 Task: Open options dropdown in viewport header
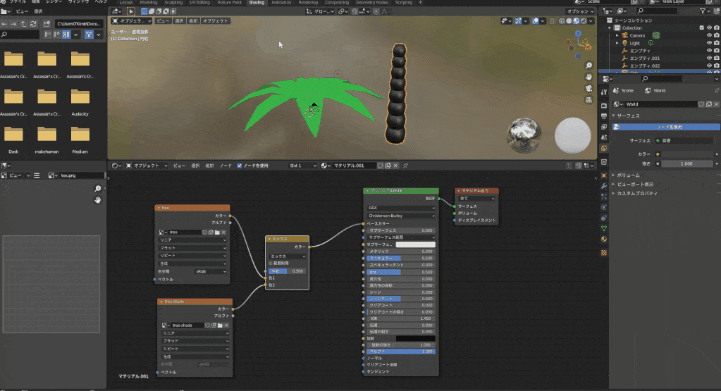(579, 12)
